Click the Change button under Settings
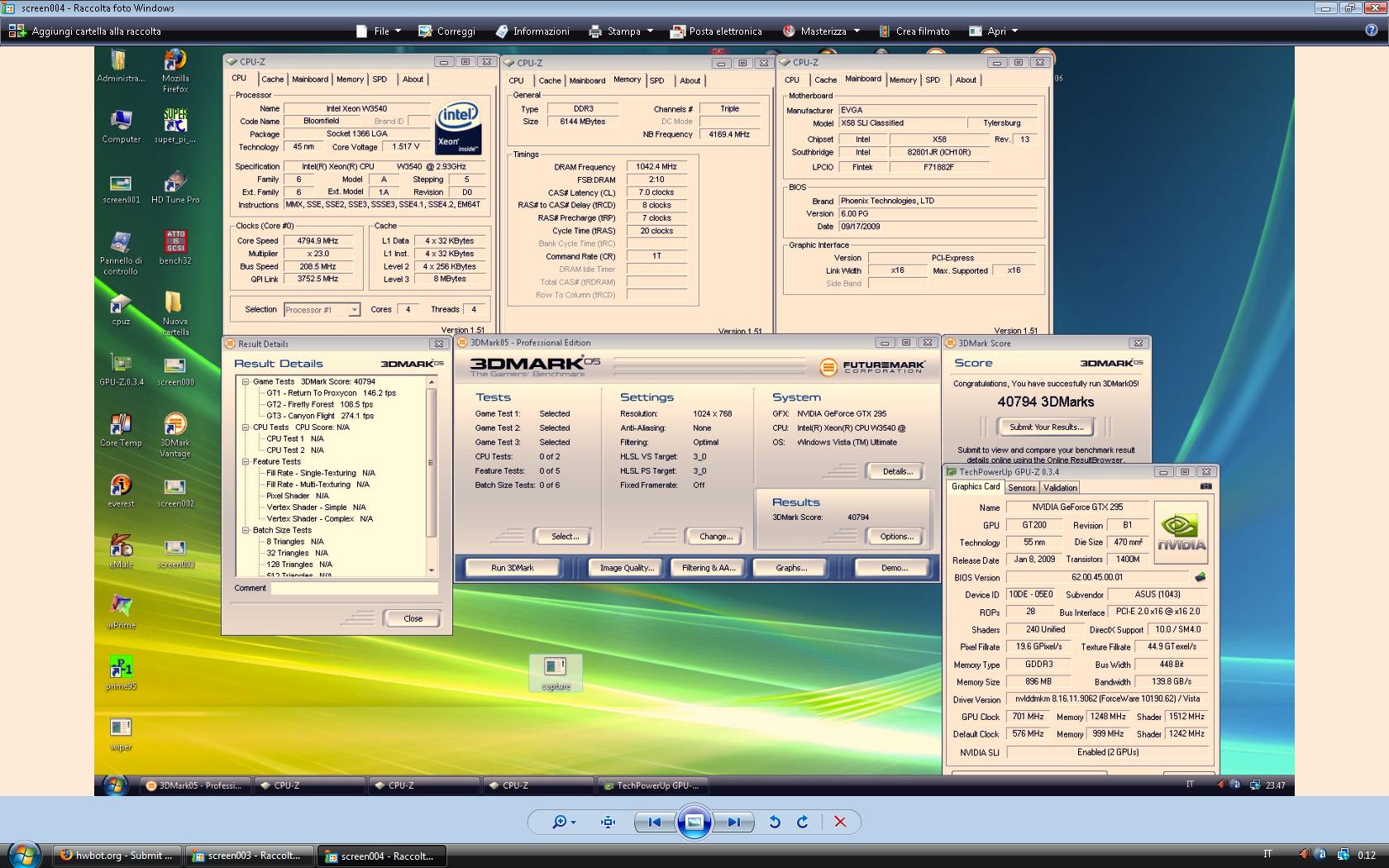 716,537
